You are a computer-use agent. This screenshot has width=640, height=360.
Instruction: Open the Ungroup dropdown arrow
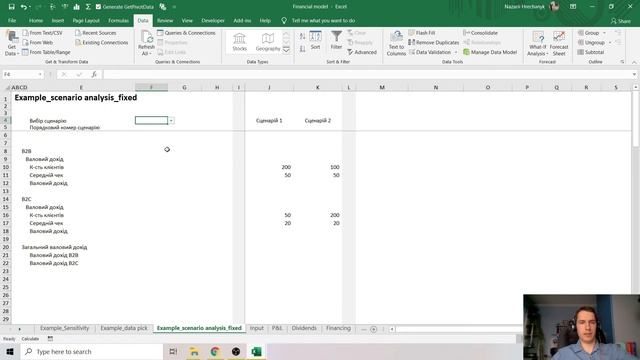pos(610,42)
